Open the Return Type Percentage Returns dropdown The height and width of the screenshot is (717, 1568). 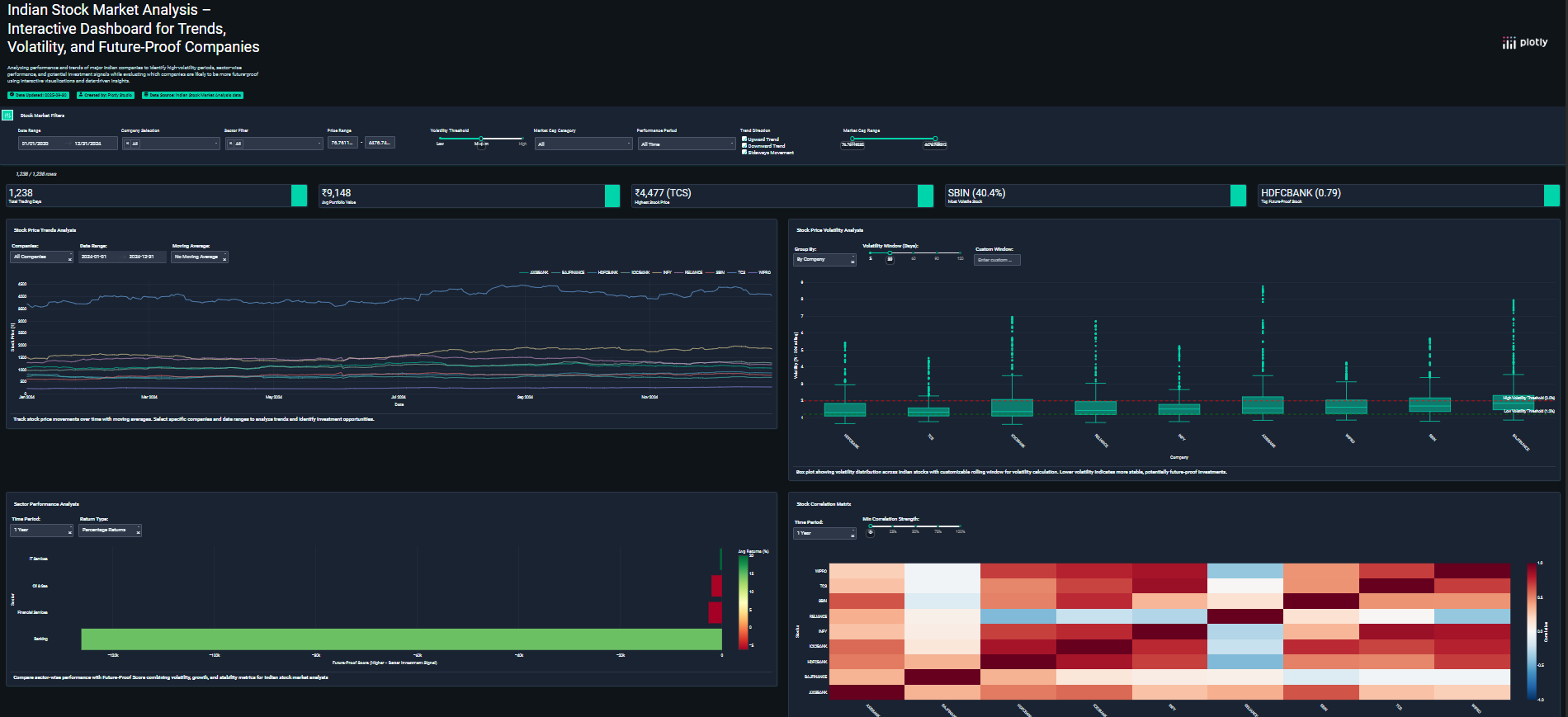[x=111, y=531]
